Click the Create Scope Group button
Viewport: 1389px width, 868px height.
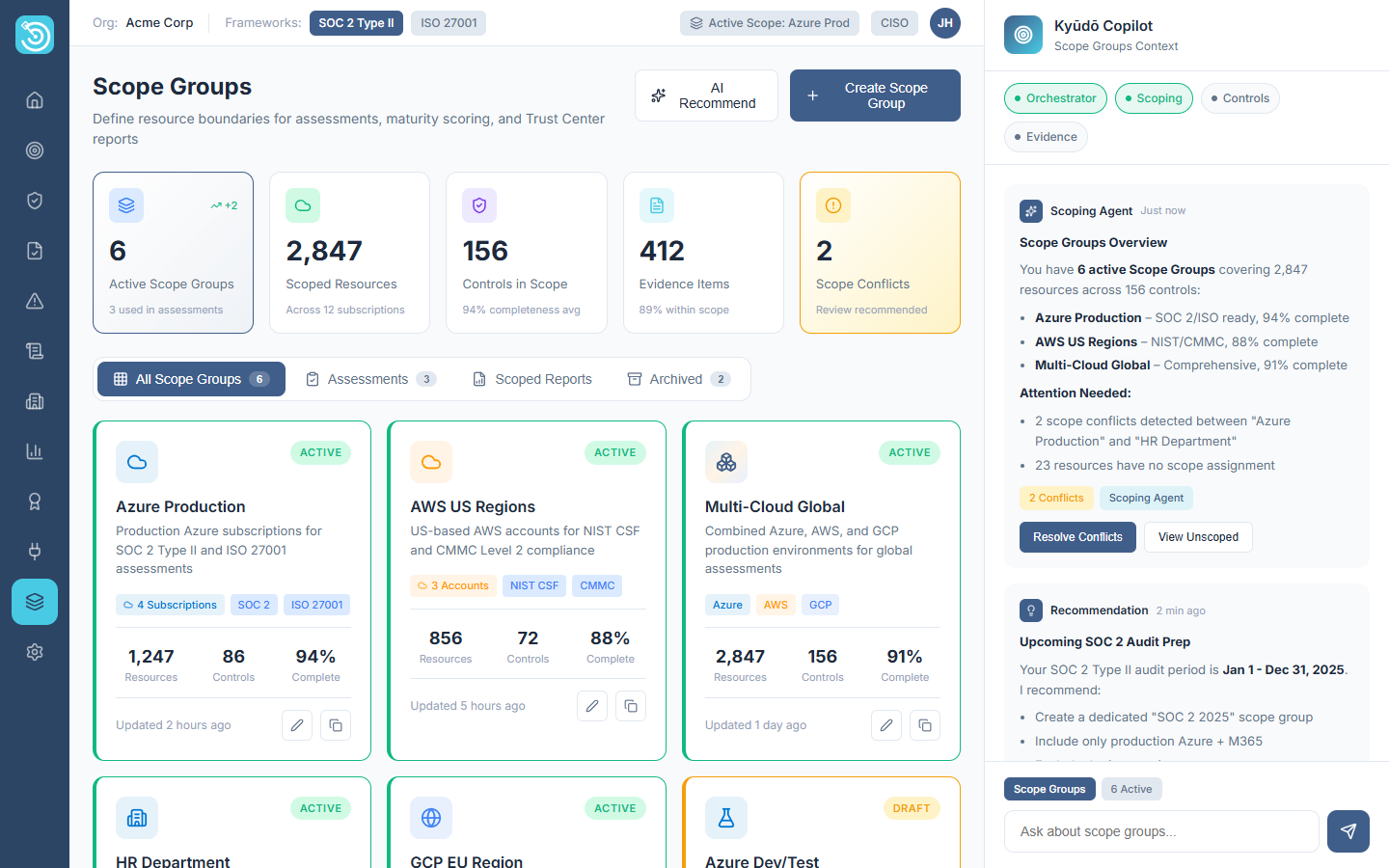[875, 95]
